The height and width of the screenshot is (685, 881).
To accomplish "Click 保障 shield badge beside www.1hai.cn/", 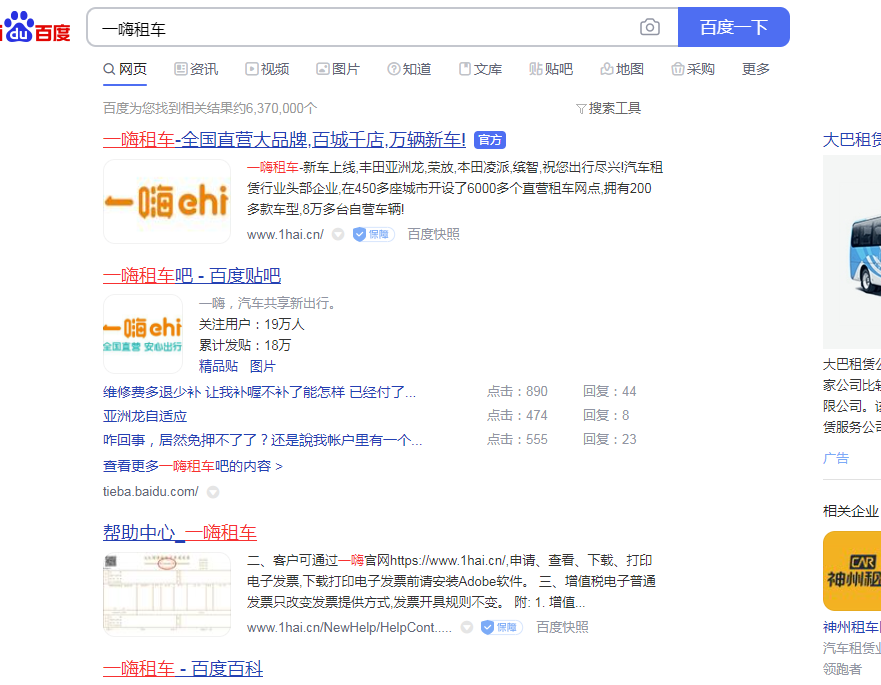I will pyautogui.click(x=373, y=234).
